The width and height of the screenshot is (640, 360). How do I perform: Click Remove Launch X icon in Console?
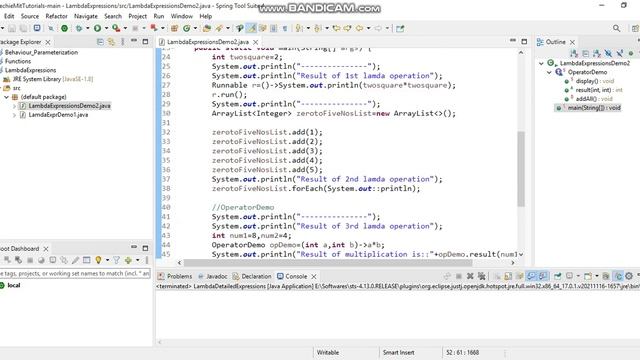470,276
